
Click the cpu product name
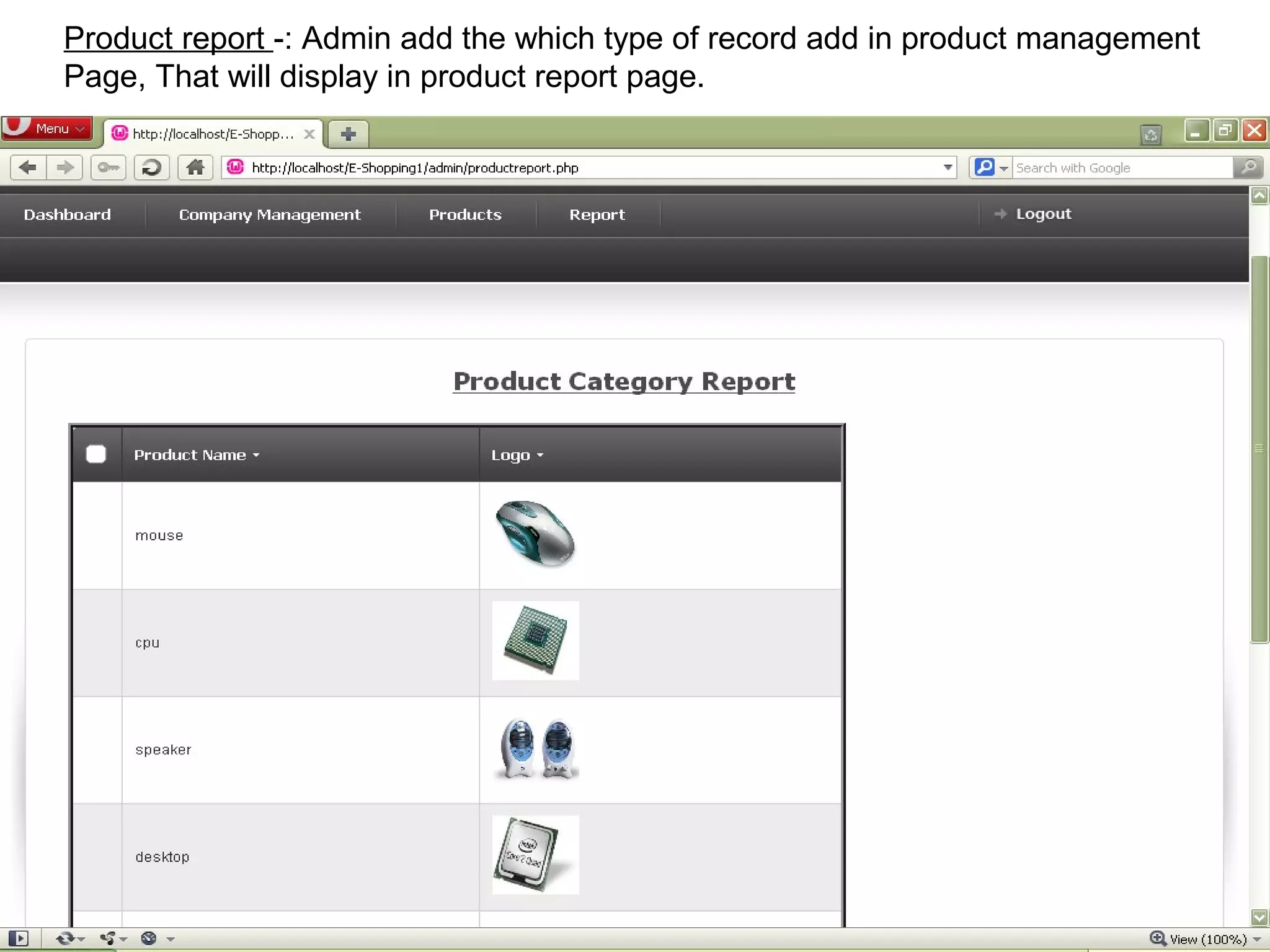(148, 643)
